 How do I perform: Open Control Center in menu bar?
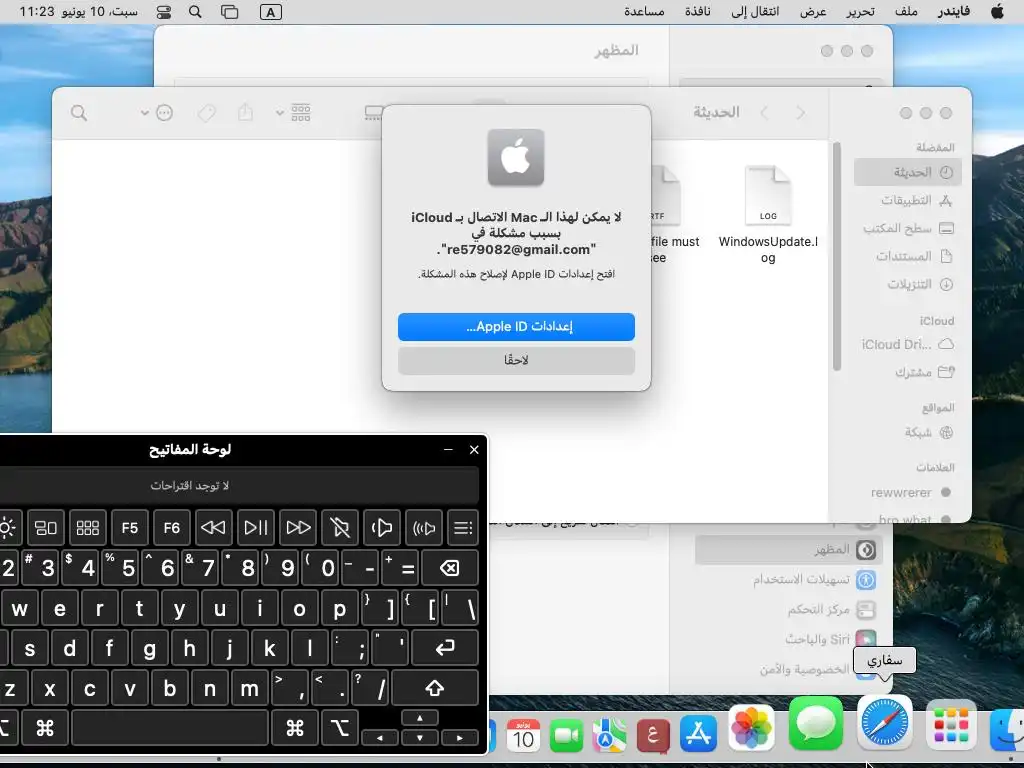pos(164,12)
